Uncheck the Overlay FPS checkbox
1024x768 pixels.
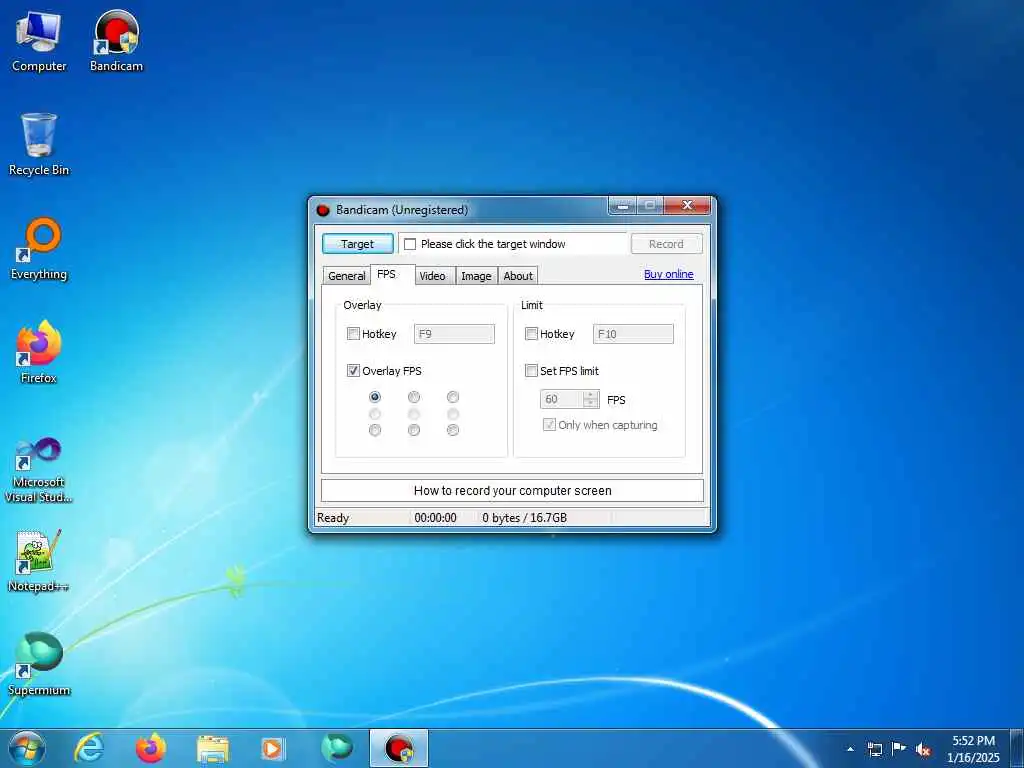[353, 371]
